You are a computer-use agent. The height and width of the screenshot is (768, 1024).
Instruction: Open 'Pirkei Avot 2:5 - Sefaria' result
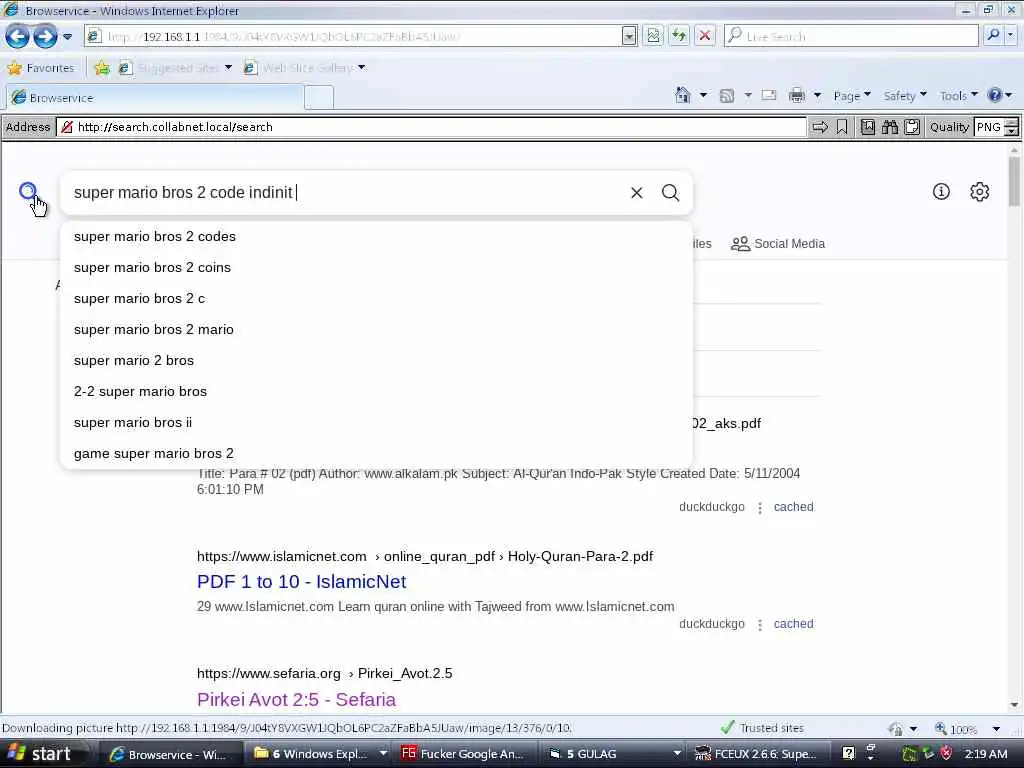point(296,699)
